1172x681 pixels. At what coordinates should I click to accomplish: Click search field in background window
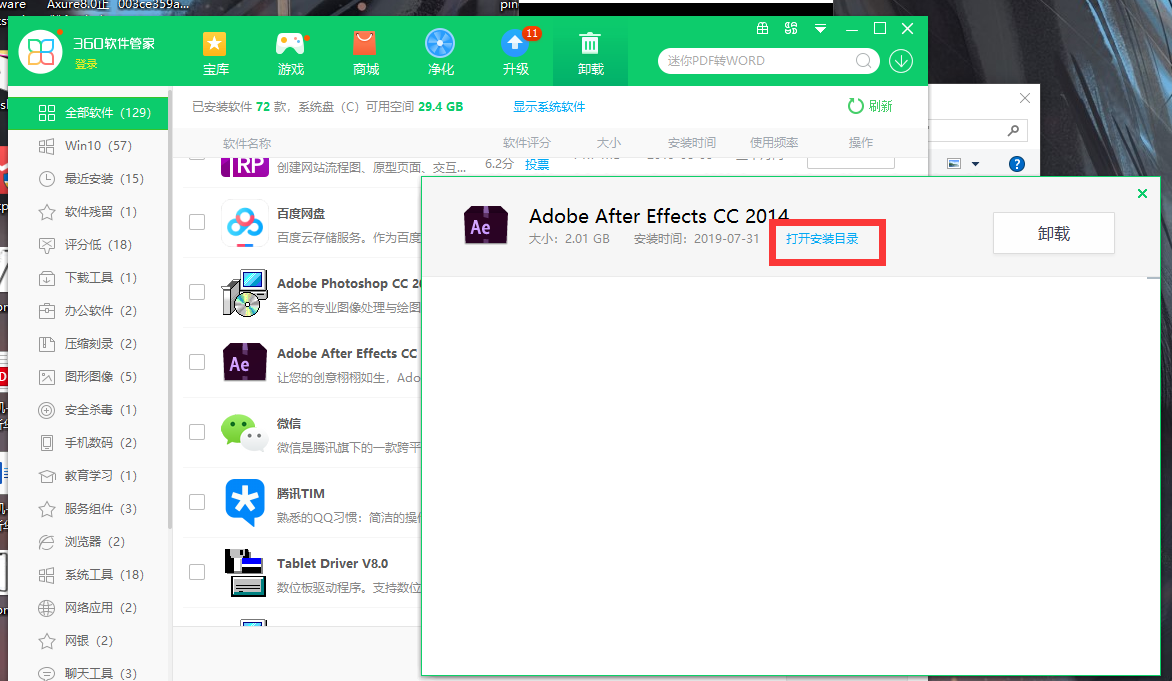(978, 131)
